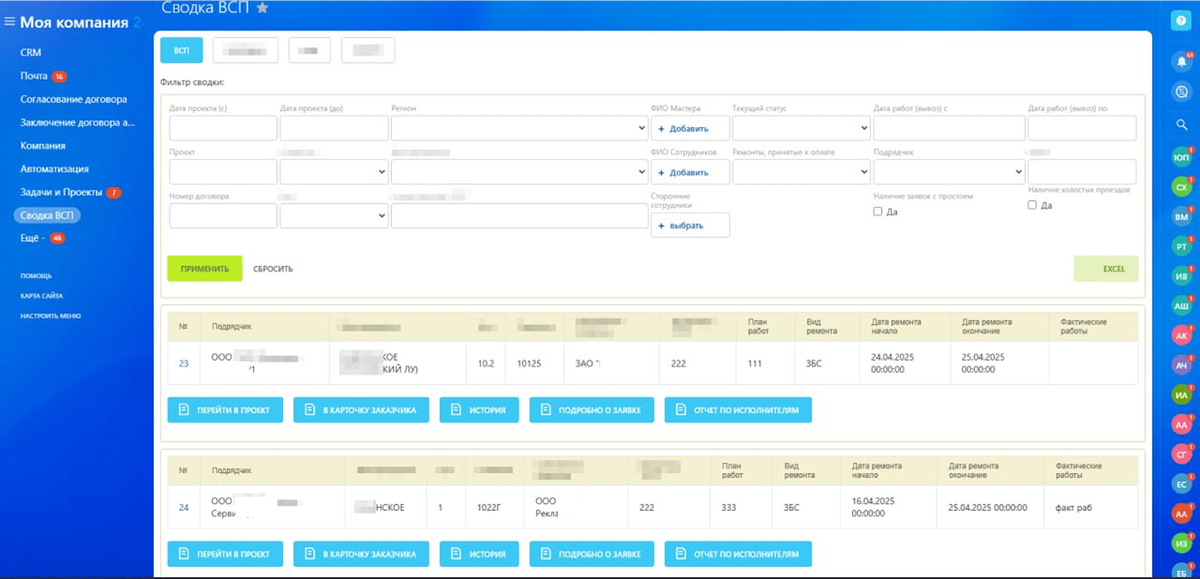Open chat with contact ЮП

coord(1181,158)
